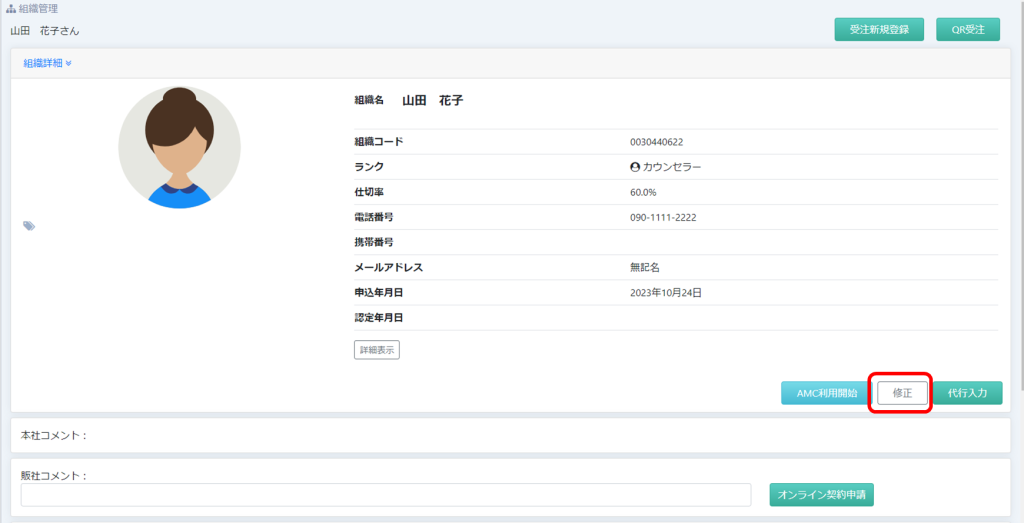Click the 山田 花子 profile avatar image

tap(179, 147)
